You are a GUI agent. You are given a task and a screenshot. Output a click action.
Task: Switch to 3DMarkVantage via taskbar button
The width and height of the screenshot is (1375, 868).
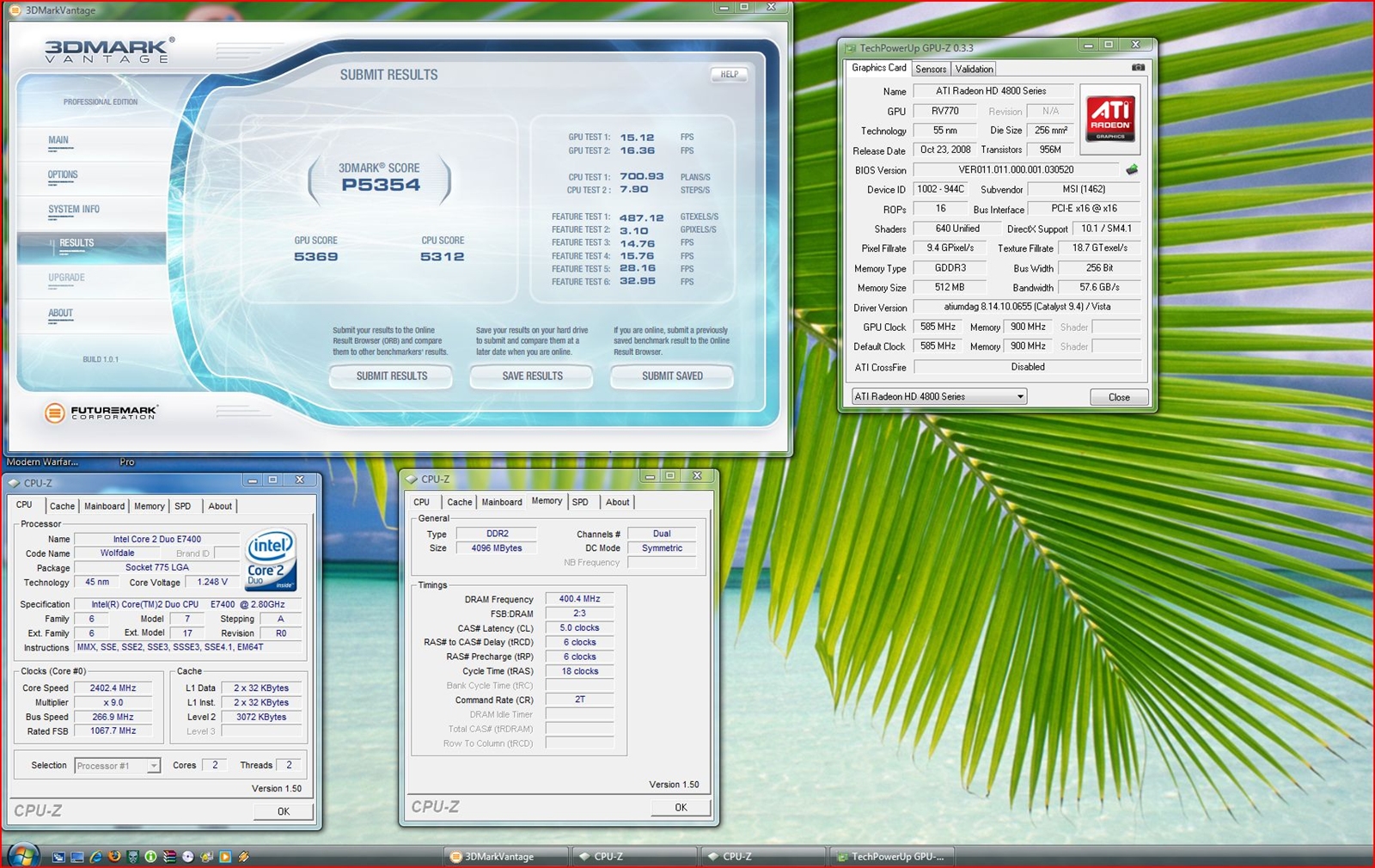click(504, 857)
